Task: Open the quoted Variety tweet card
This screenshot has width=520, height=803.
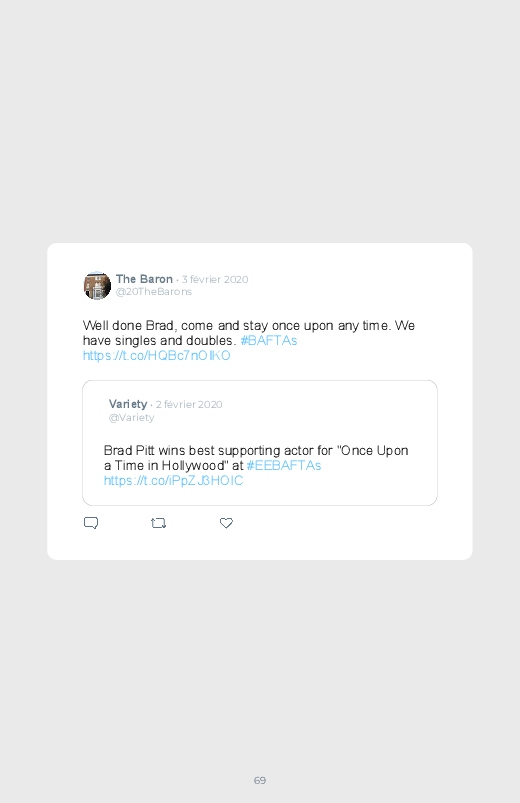Action: pos(260,443)
